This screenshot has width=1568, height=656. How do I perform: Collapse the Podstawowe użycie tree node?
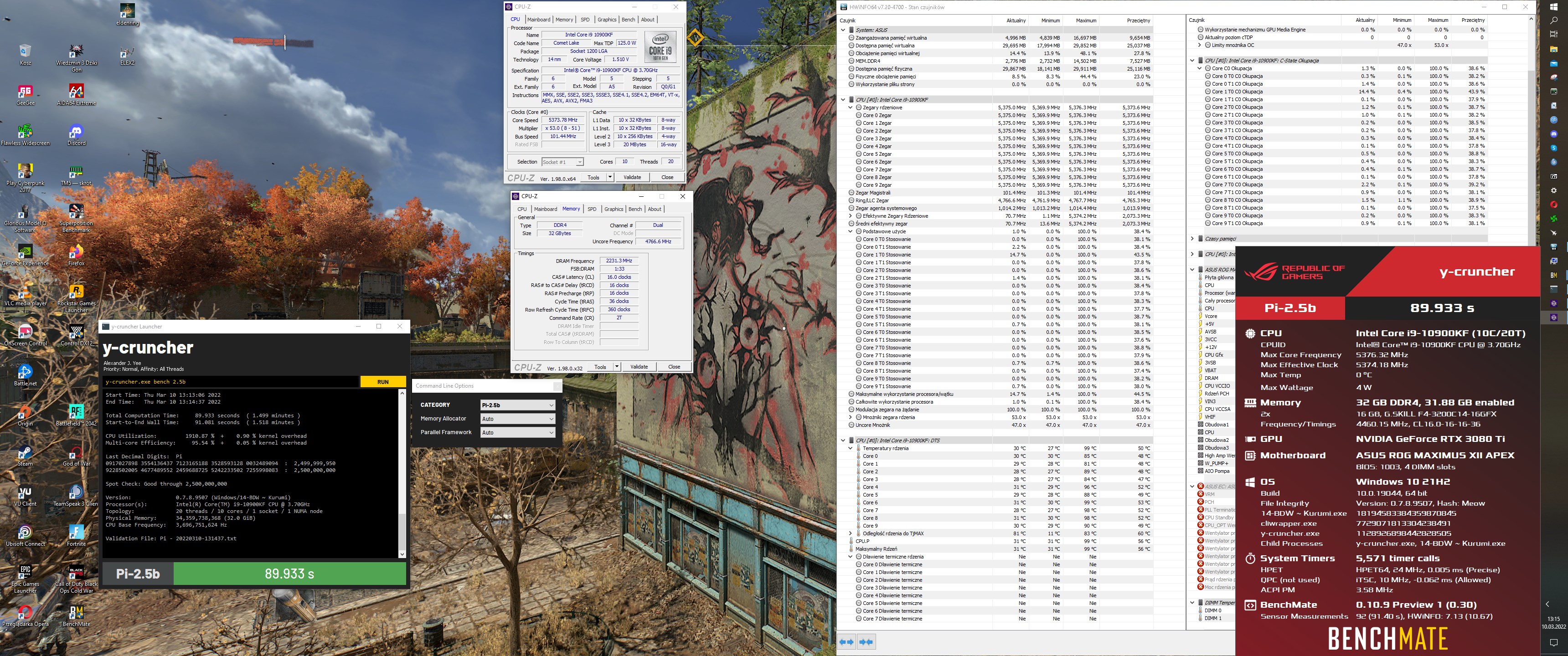851,232
